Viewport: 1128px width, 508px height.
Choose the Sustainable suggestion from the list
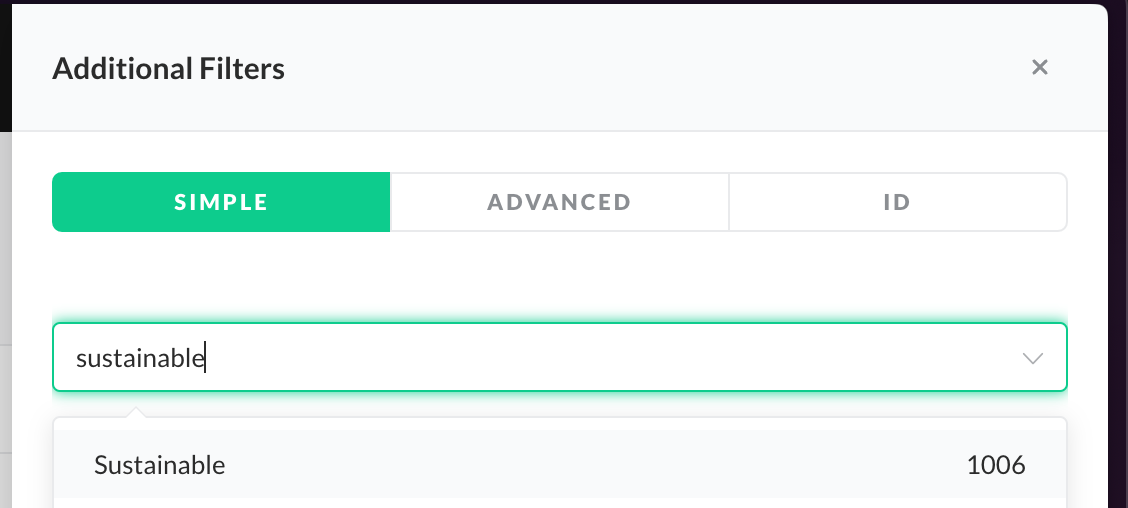point(160,465)
